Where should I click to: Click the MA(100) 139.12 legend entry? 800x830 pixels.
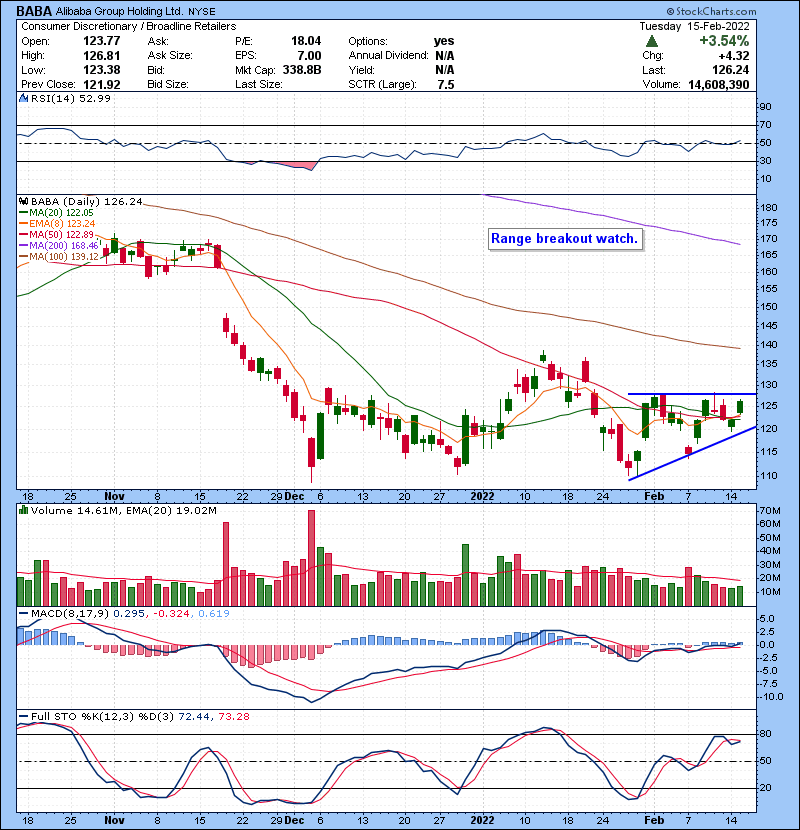coord(64,257)
